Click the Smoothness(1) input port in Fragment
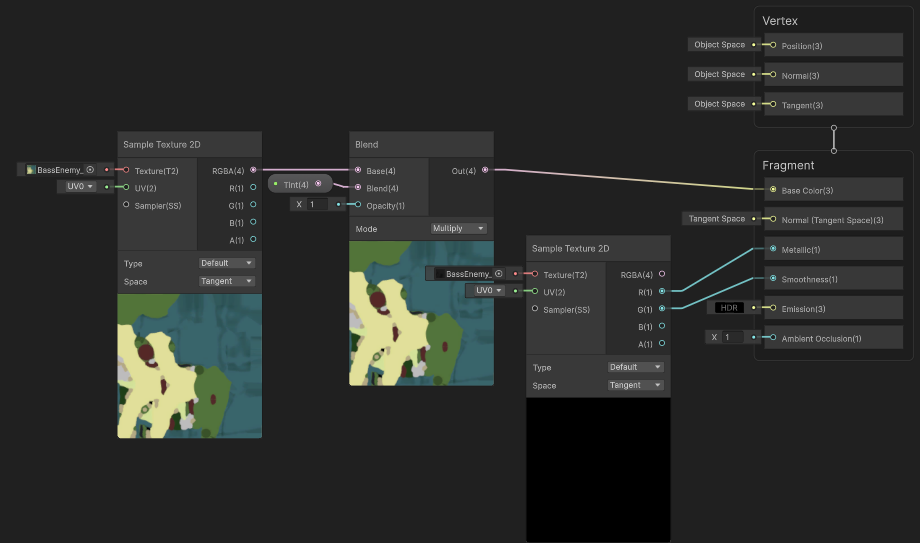 (x=772, y=279)
